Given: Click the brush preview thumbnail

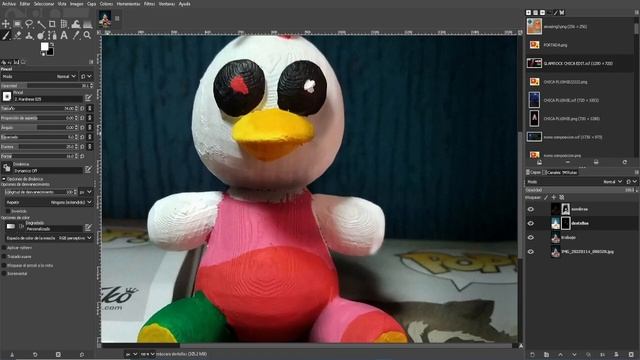Looking at the screenshot, I should (x=7, y=96).
